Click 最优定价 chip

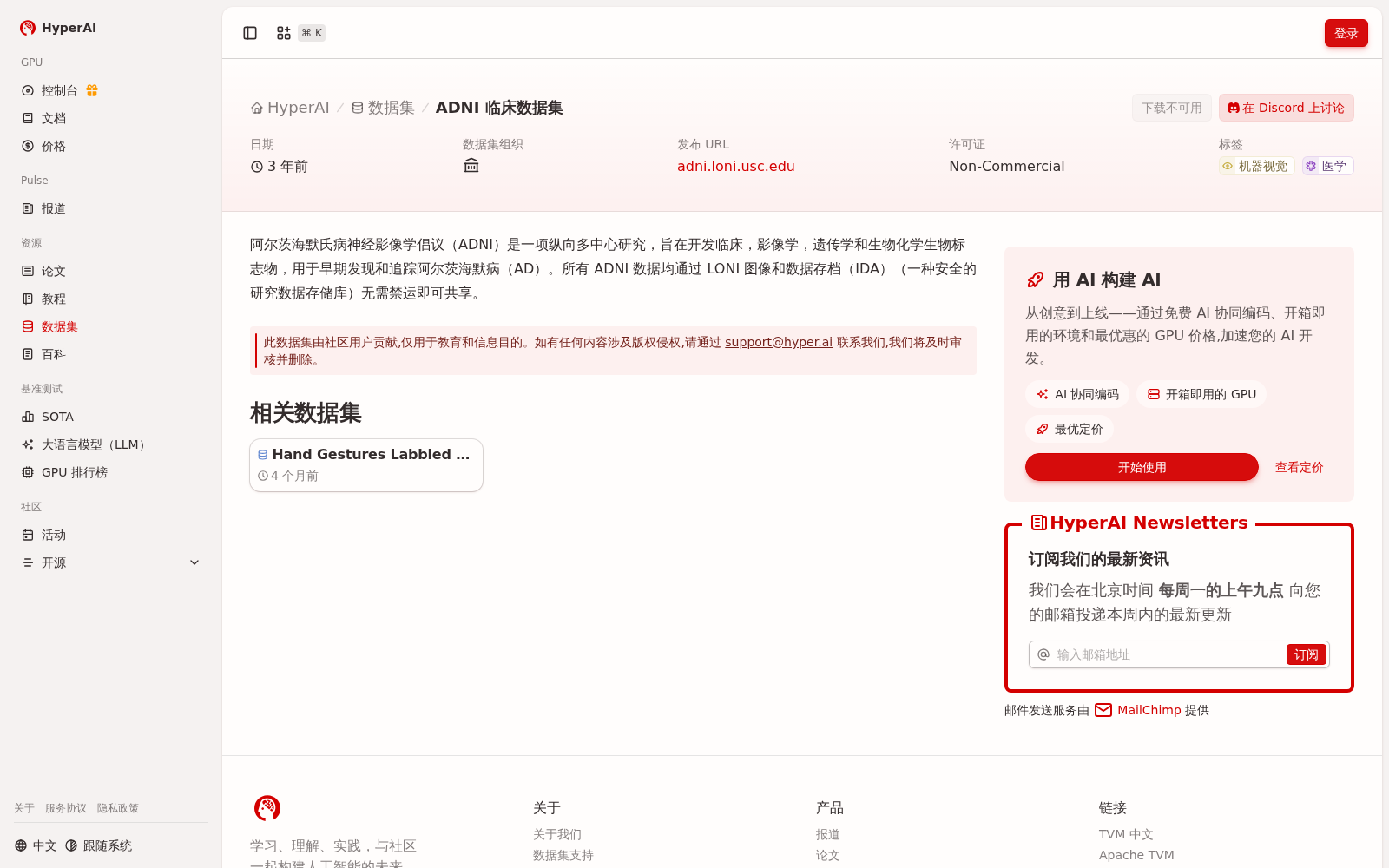[1069, 429]
